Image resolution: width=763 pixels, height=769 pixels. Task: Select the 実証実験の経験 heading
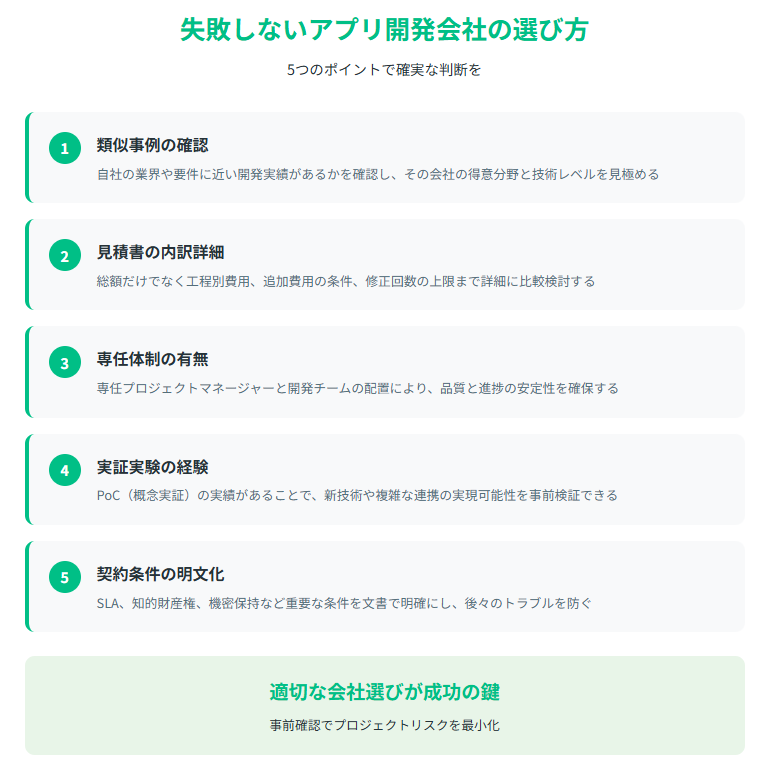click(153, 467)
